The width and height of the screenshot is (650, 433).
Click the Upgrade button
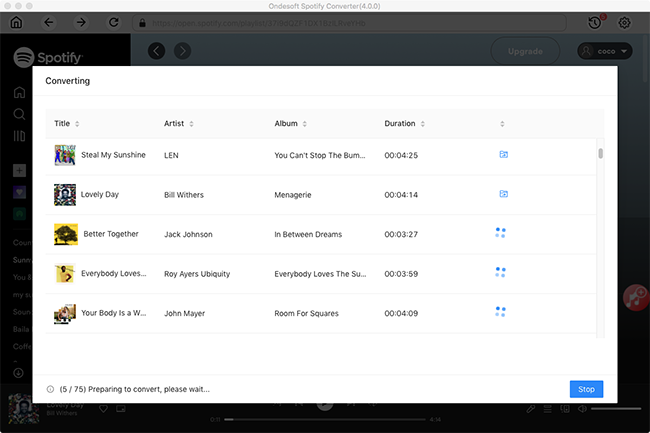point(526,51)
